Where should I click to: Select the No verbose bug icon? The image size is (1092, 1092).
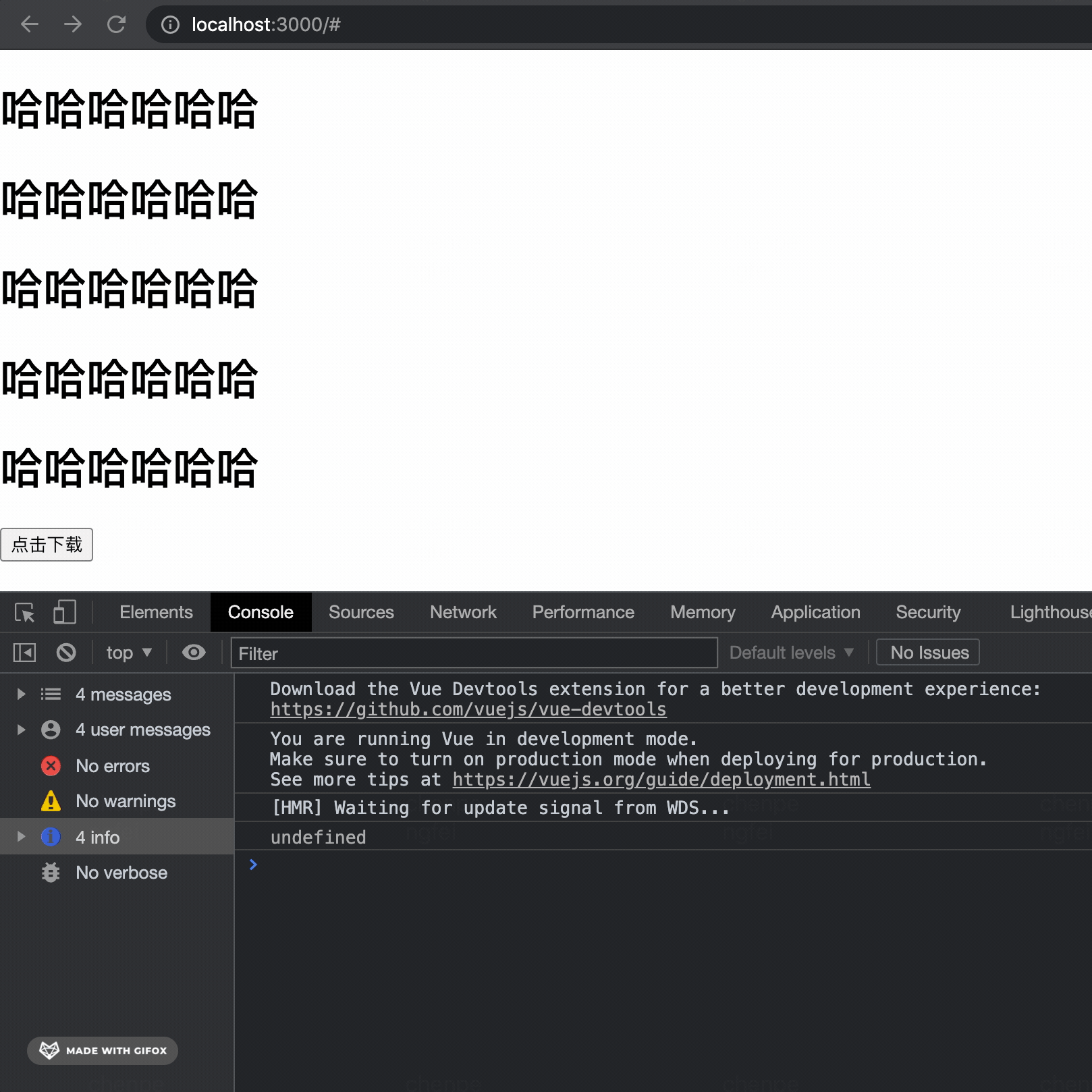[51, 873]
